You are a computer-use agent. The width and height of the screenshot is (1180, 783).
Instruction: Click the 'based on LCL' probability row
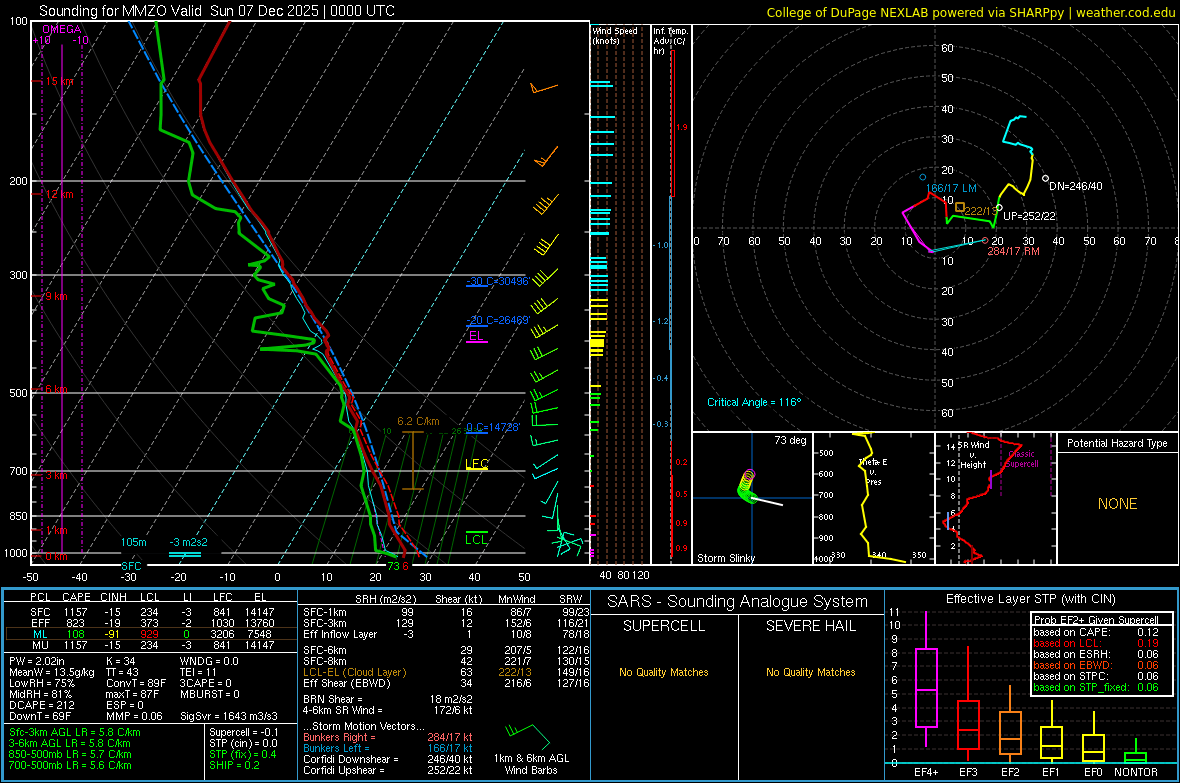coord(1096,643)
